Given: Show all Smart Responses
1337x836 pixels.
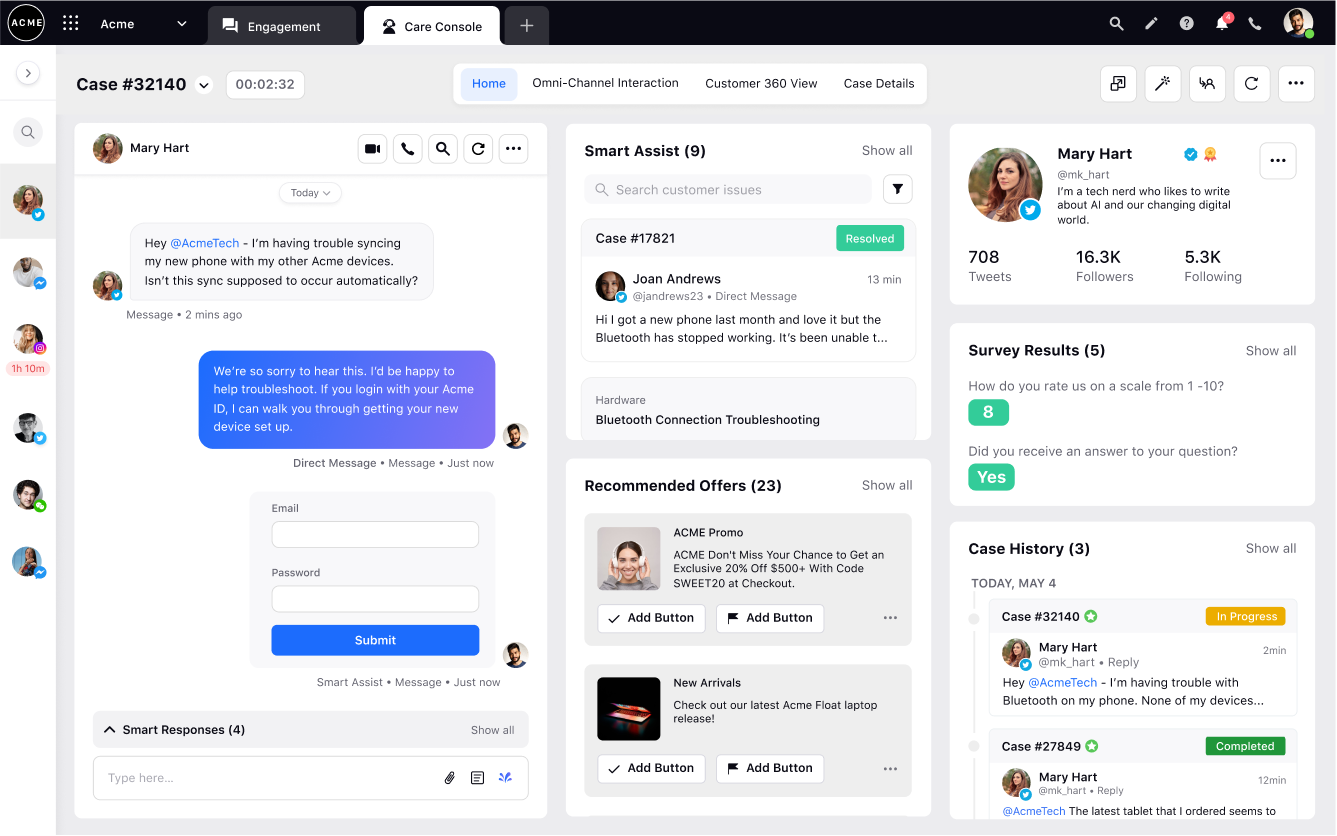Looking at the screenshot, I should point(493,730).
